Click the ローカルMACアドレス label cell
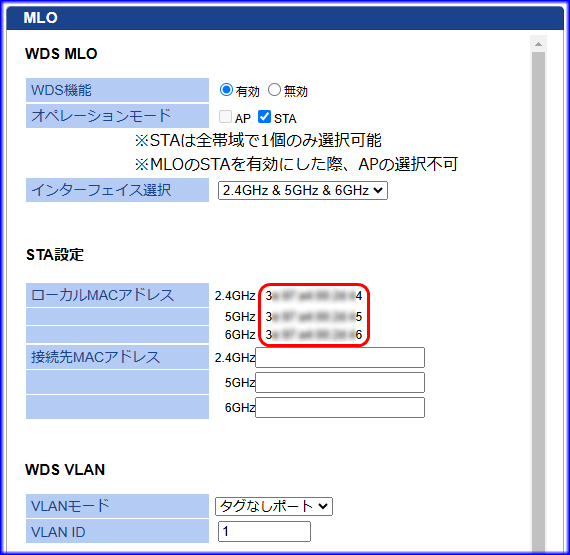Screen dimensions: 570x555 point(117,295)
